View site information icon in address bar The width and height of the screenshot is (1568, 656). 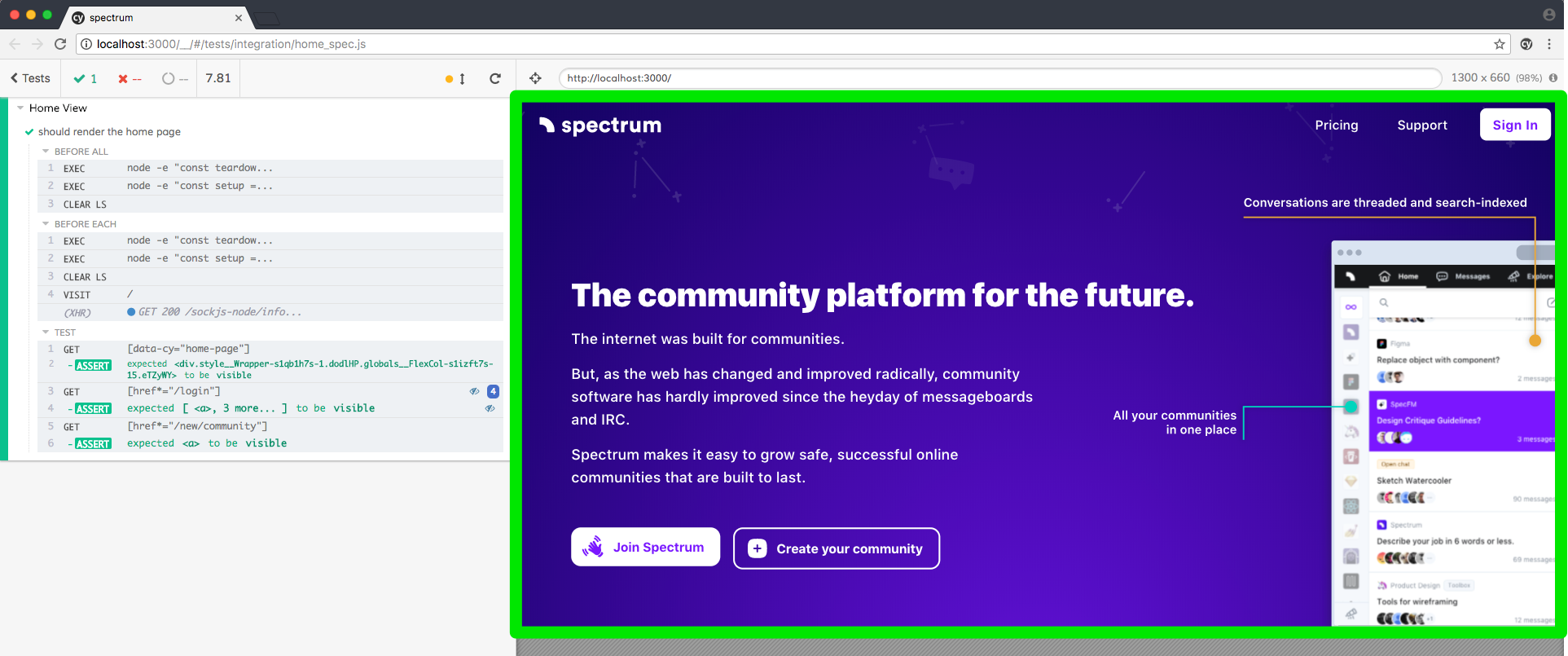point(86,44)
